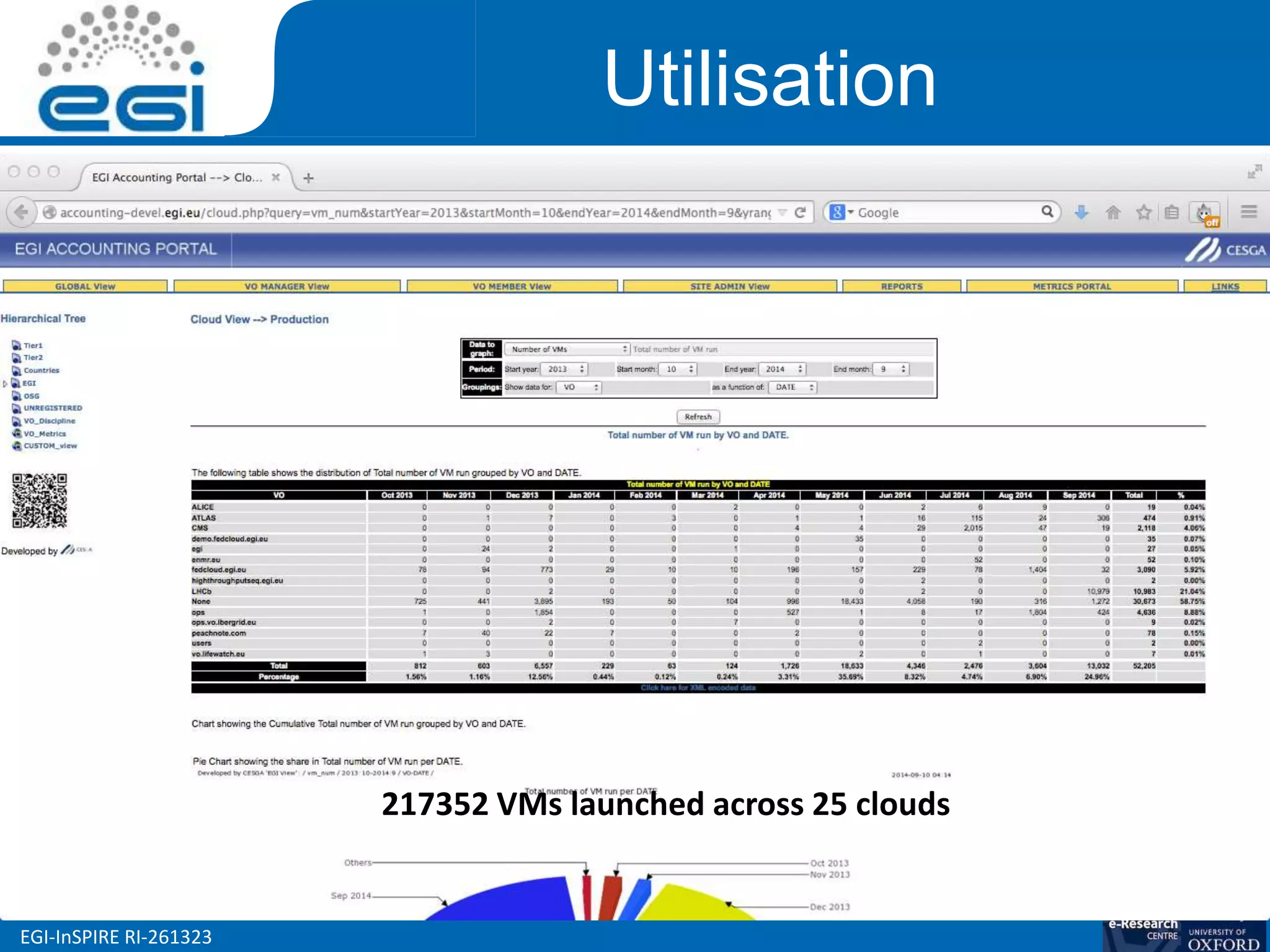Click in the address bar URL
The image size is (1270, 952).
[415, 213]
